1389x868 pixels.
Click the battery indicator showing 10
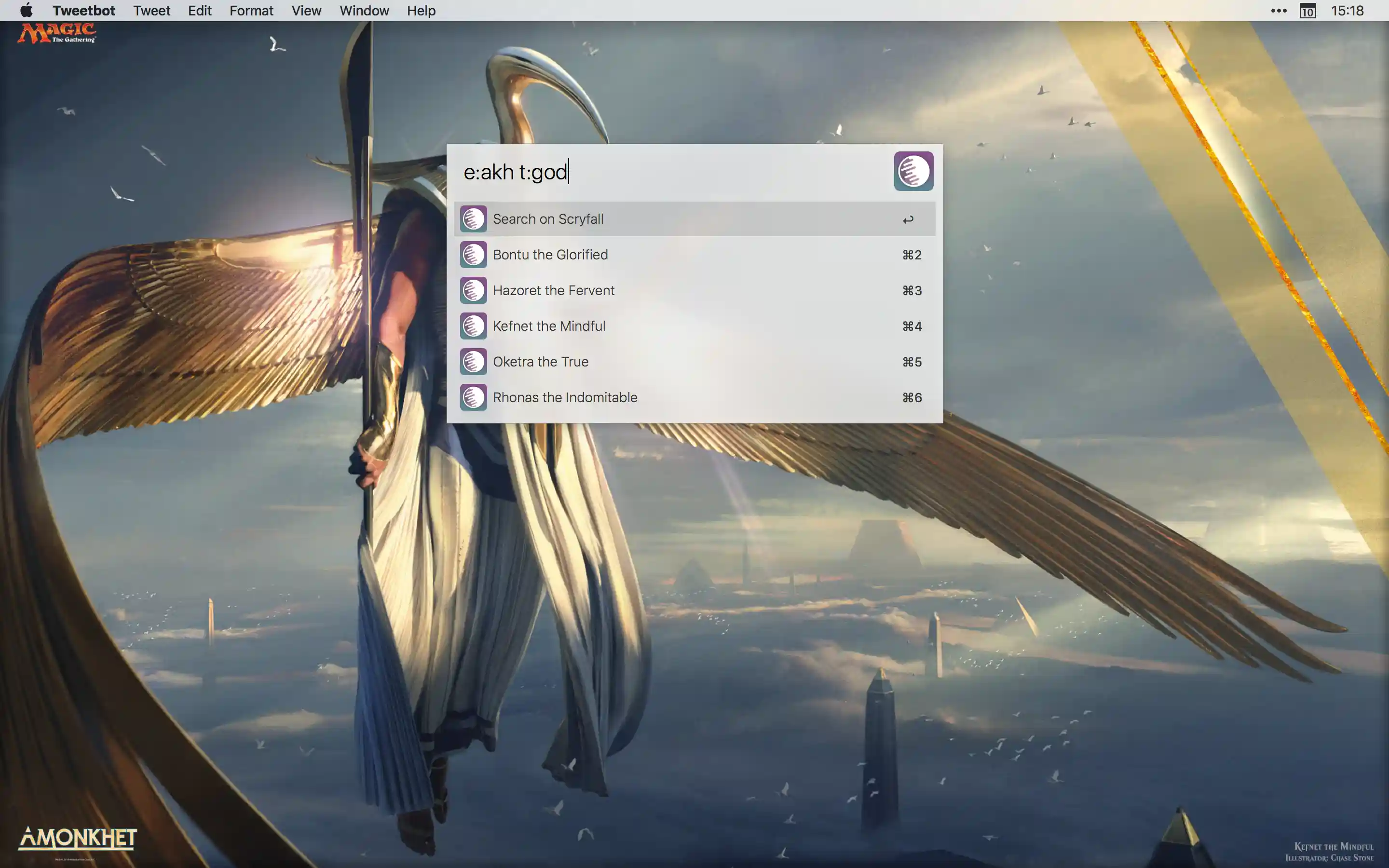click(x=1307, y=10)
